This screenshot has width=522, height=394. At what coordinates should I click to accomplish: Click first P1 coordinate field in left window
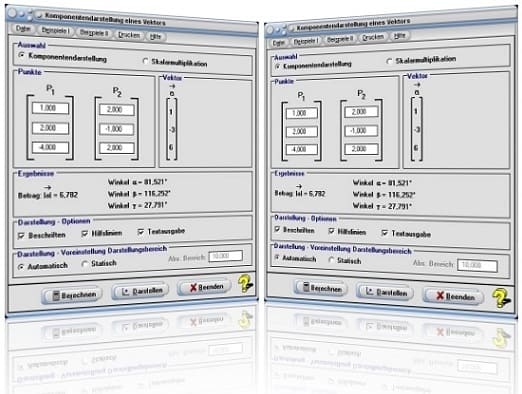[x=51, y=108]
